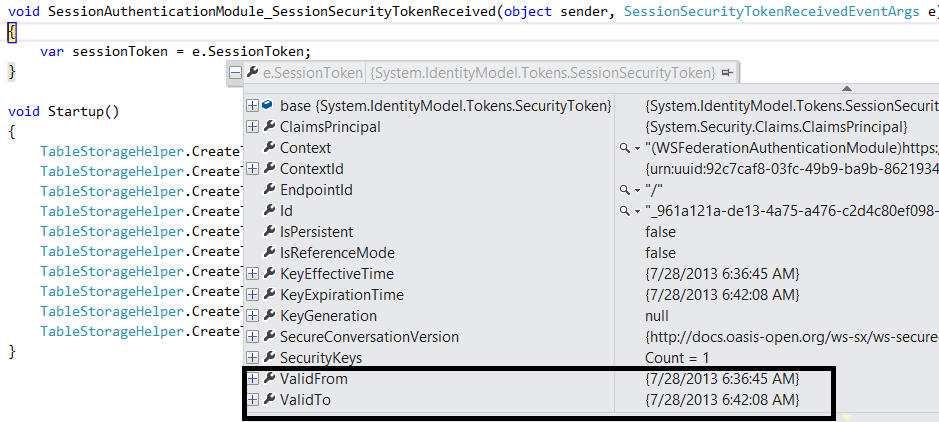
Task: Expand the SecurityKeys collection
Action: tap(252, 358)
